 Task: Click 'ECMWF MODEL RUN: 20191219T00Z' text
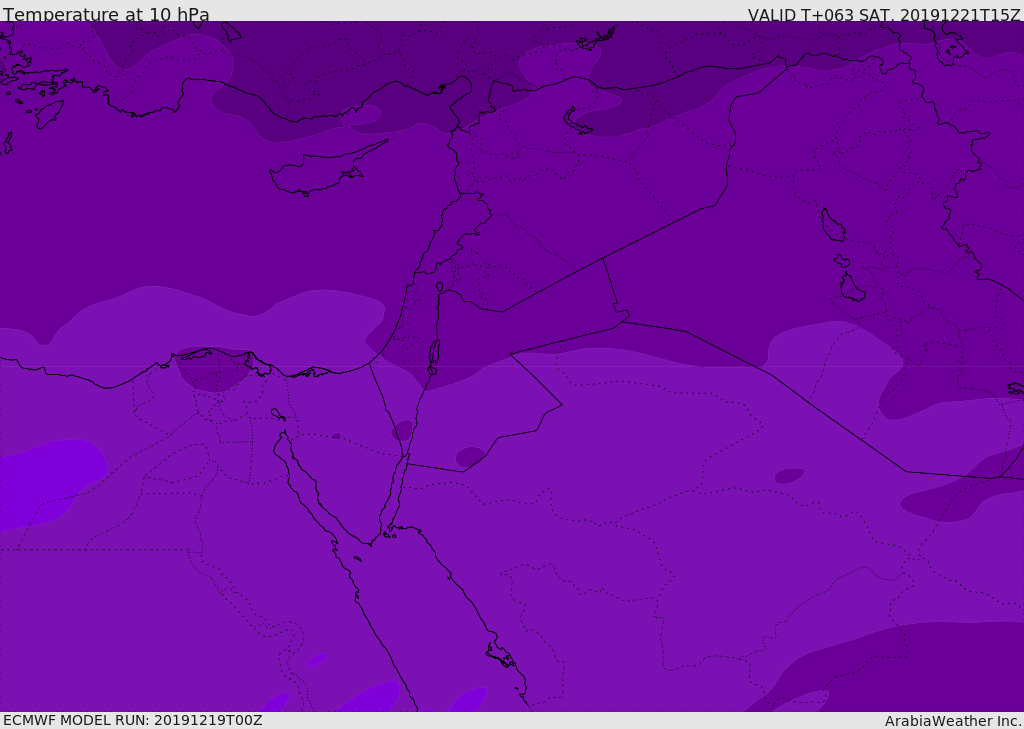point(133,720)
